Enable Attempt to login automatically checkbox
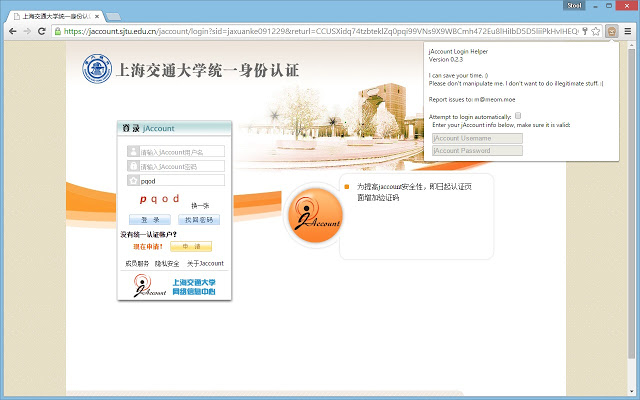Image resolution: width=640 pixels, height=400 pixels. pyautogui.click(x=518, y=116)
